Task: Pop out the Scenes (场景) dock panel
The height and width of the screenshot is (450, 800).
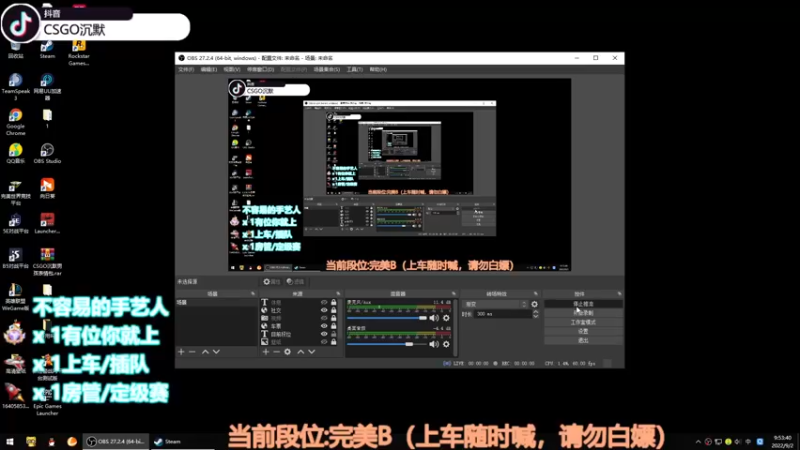Action: click(253, 294)
